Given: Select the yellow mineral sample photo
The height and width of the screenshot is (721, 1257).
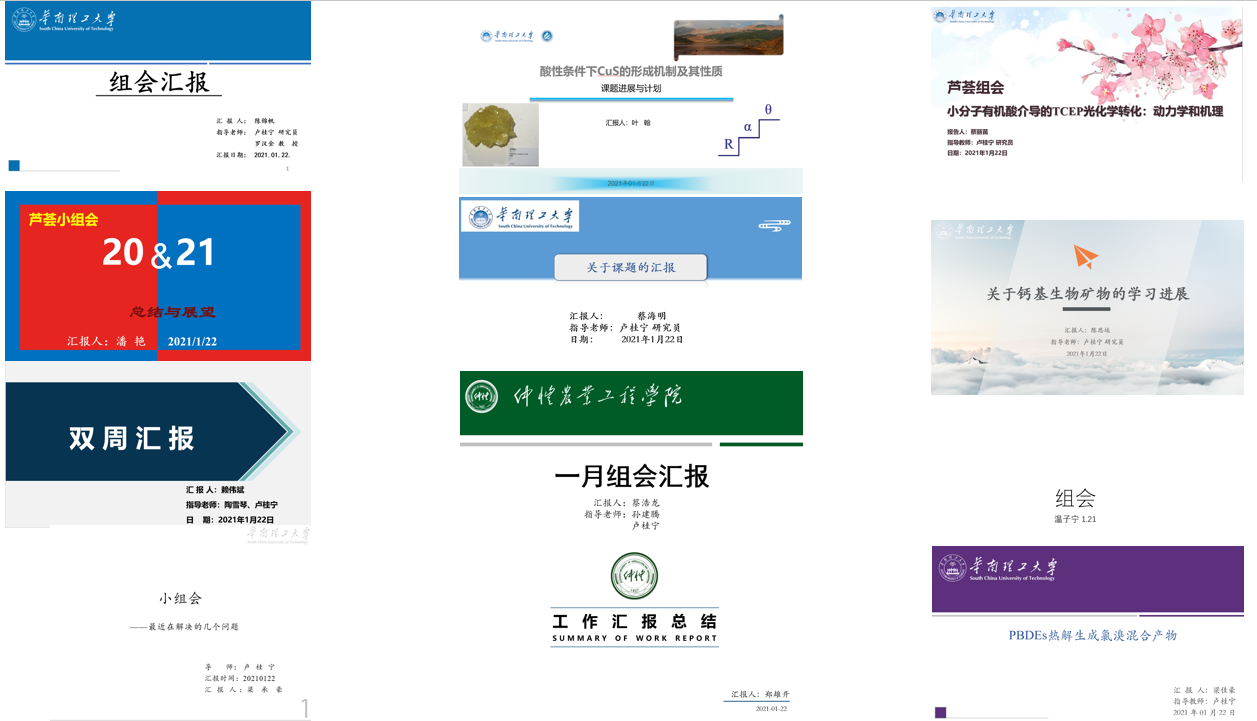Looking at the screenshot, I should tap(500, 134).
